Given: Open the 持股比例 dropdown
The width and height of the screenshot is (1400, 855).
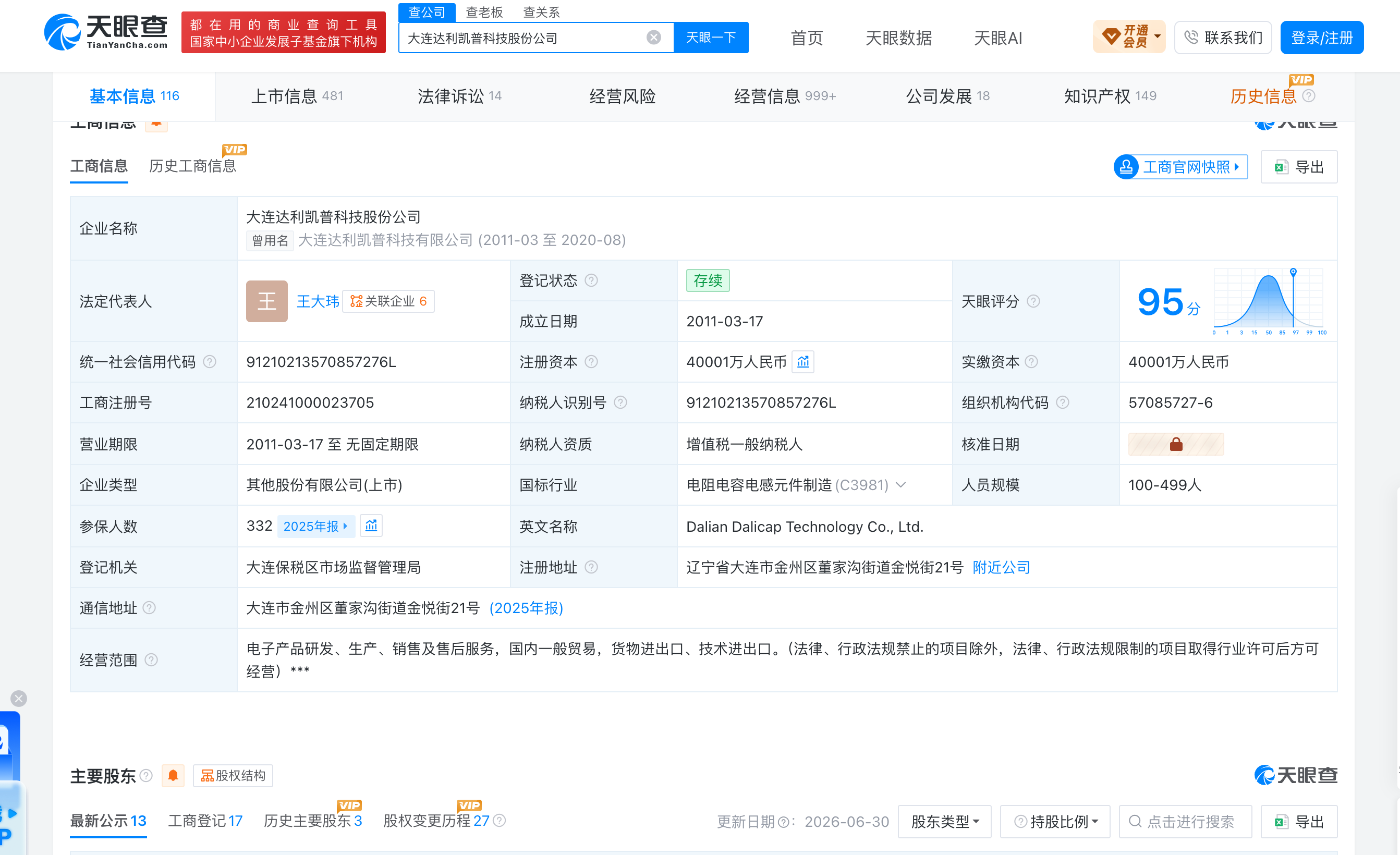Looking at the screenshot, I should coord(1054,822).
